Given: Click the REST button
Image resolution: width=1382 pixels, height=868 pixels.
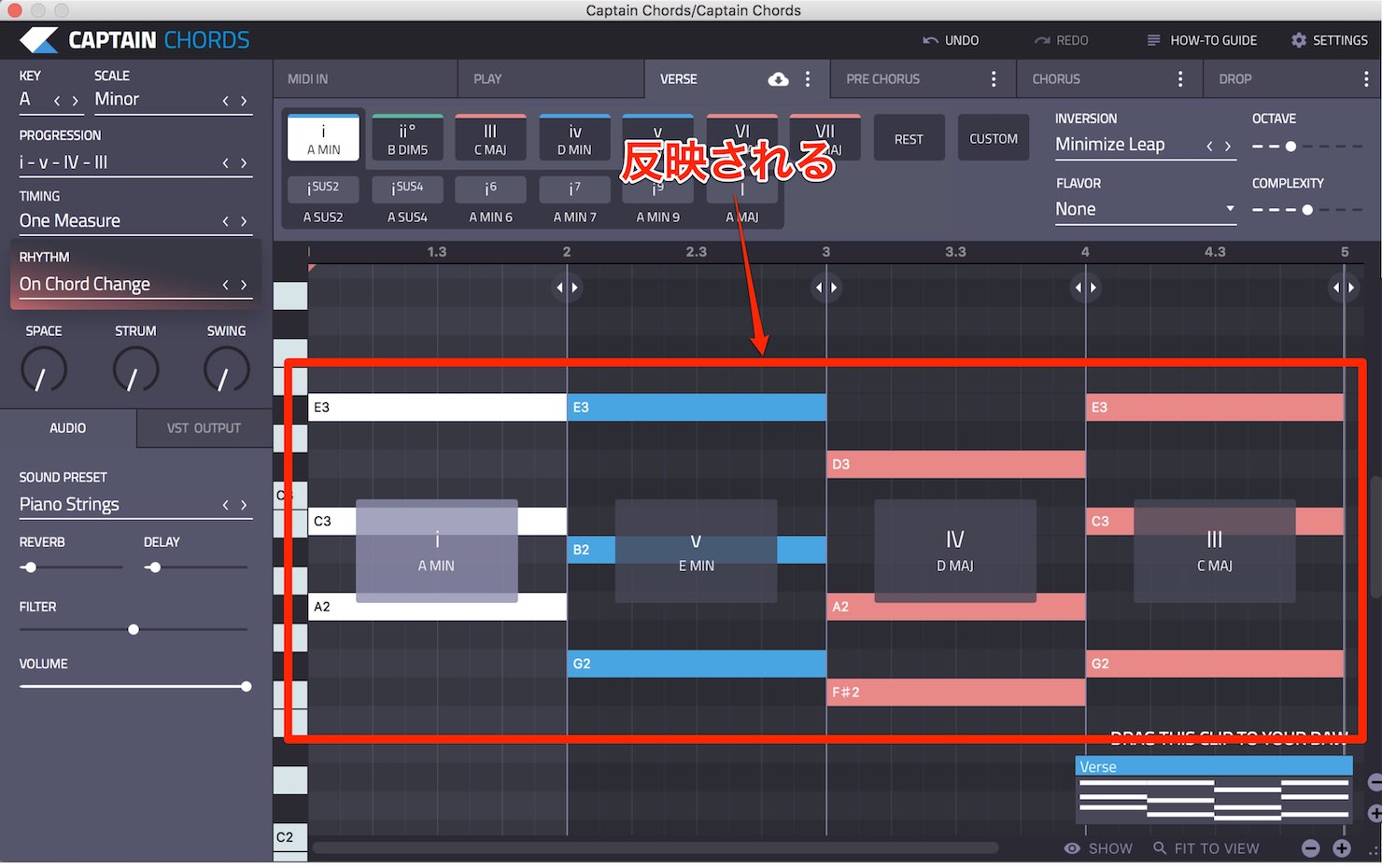Looking at the screenshot, I should point(909,138).
